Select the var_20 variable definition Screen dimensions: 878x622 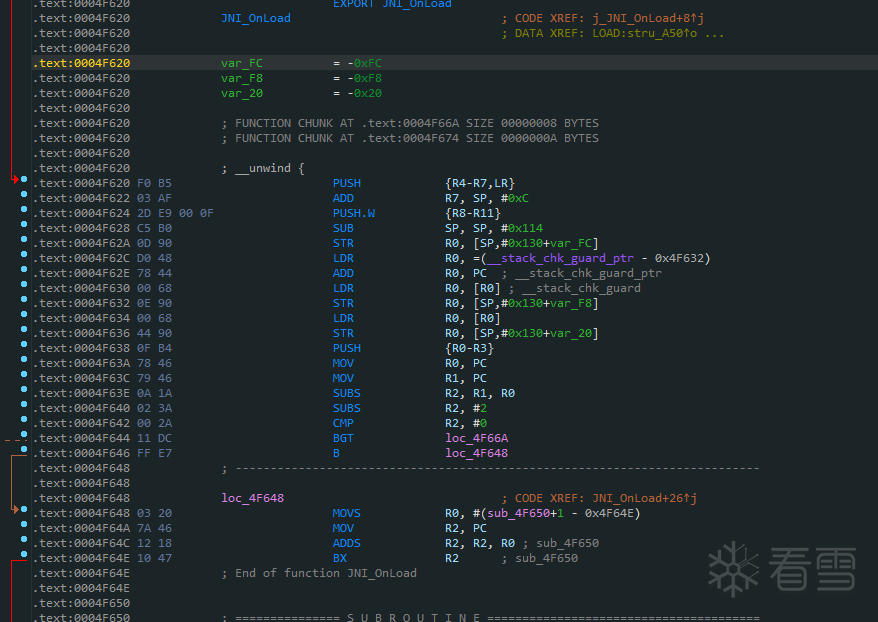(242, 93)
